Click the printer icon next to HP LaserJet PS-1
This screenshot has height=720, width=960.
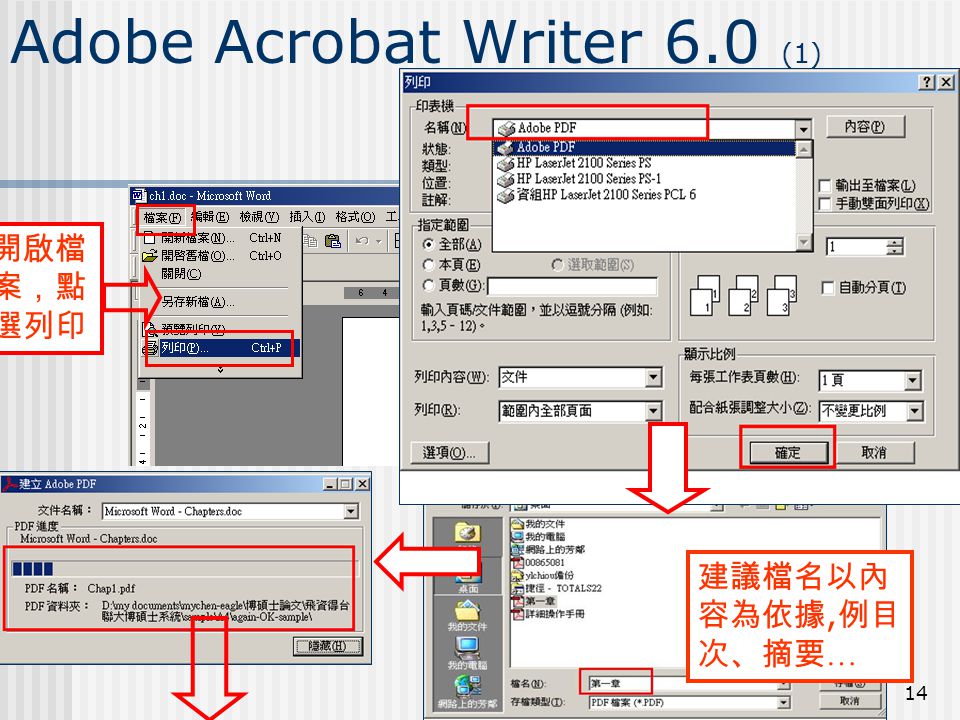point(505,180)
